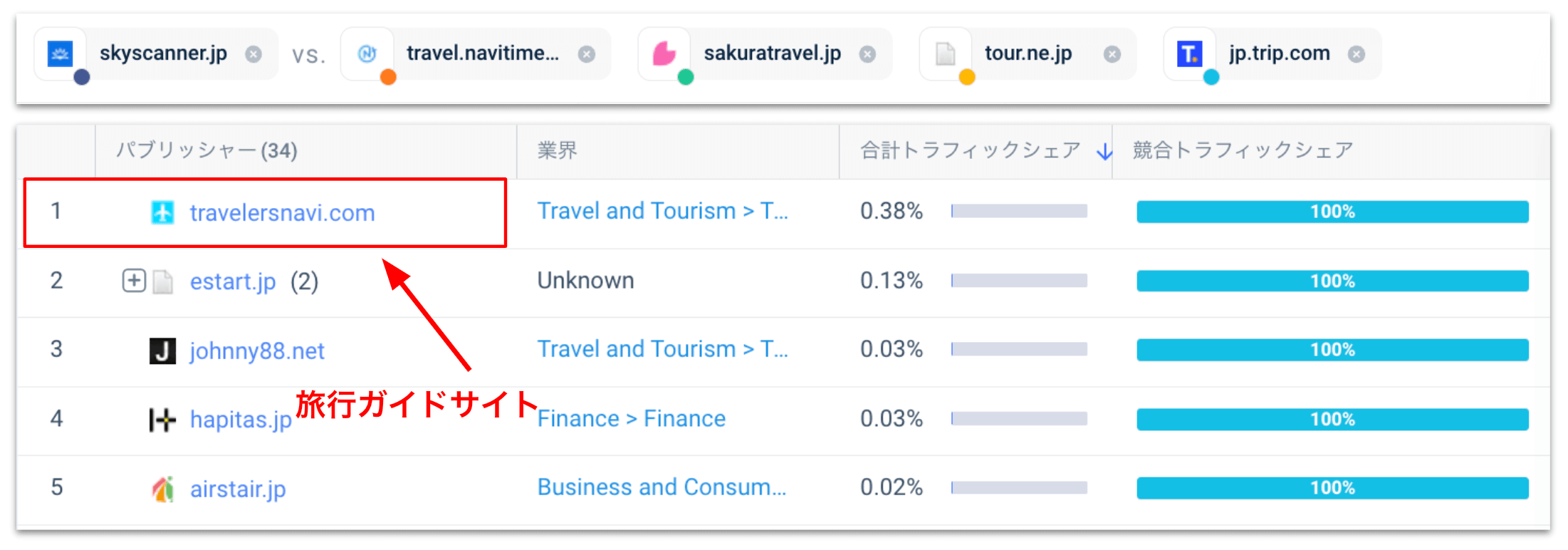Viewport: 1568px width, 550px height.
Task: Remove skyscanner.jp from the comparison
Action: 253,53
